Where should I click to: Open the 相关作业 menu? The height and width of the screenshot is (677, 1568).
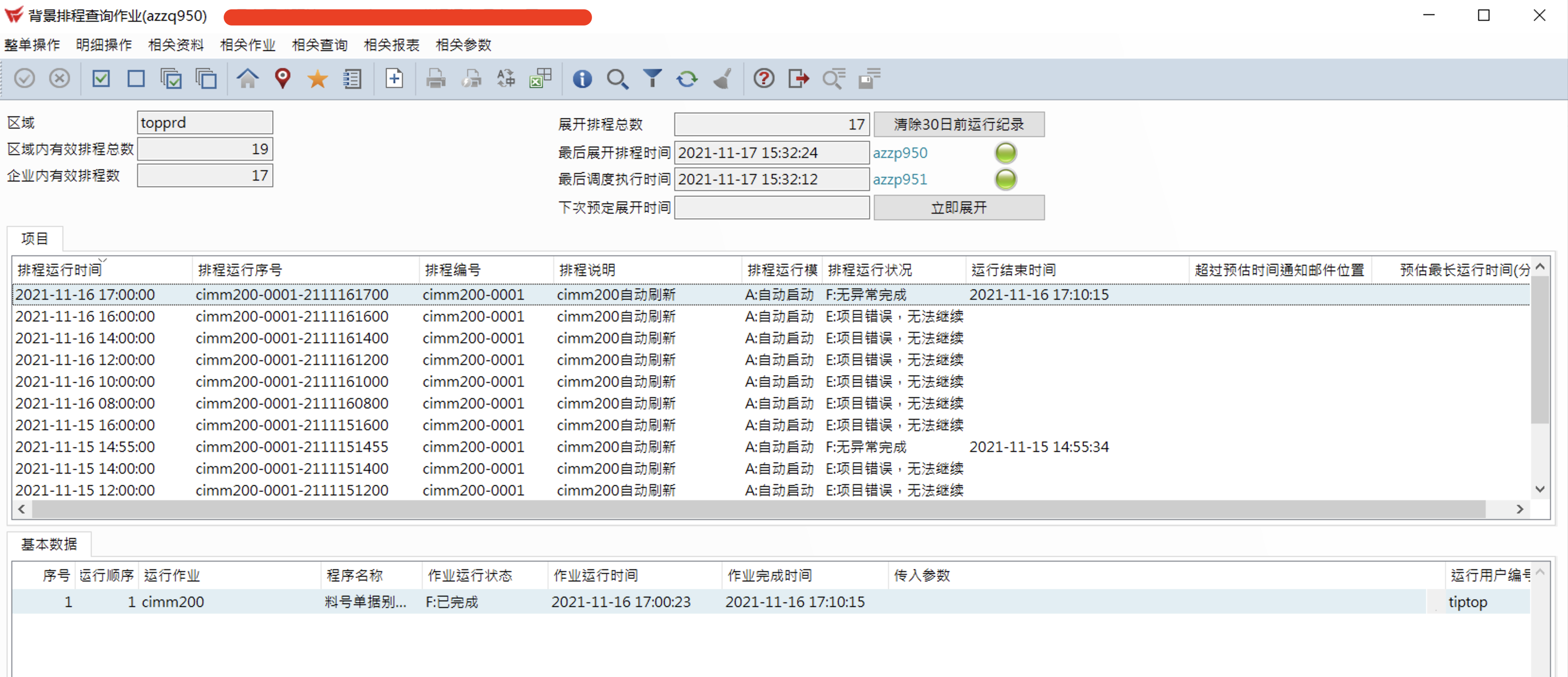tap(247, 44)
